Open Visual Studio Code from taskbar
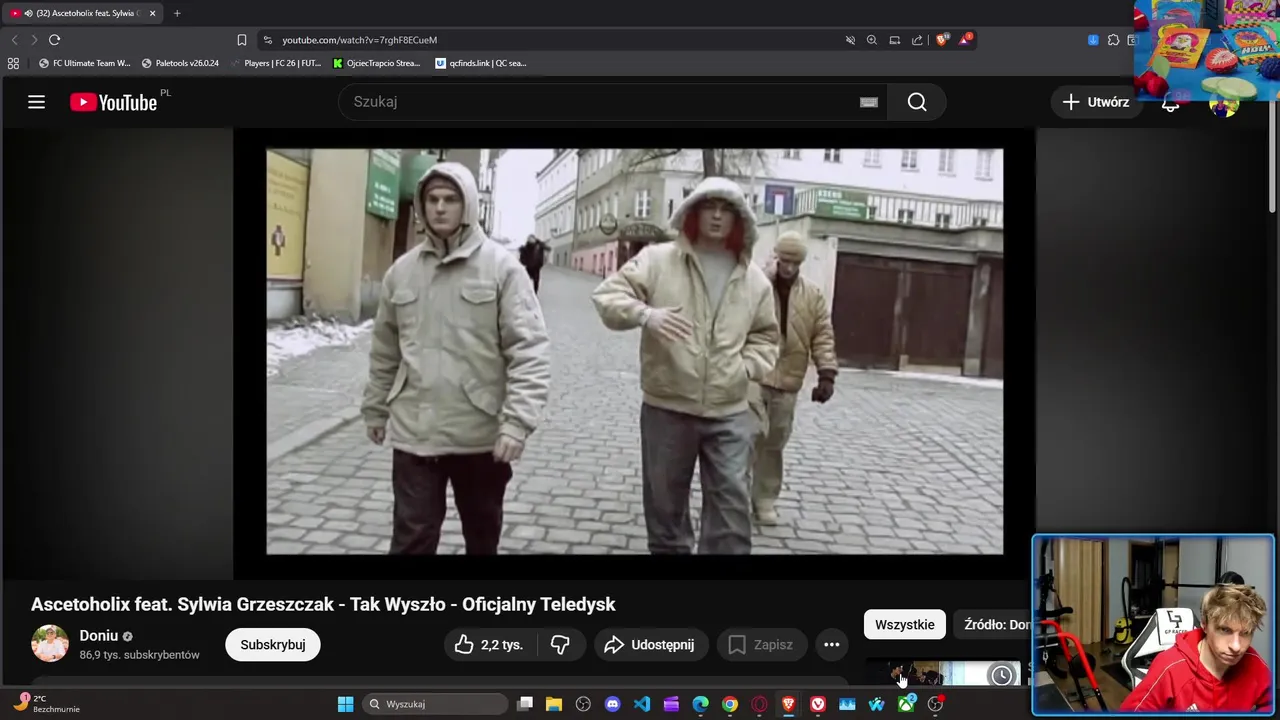The height and width of the screenshot is (720, 1280). pyautogui.click(x=642, y=704)
